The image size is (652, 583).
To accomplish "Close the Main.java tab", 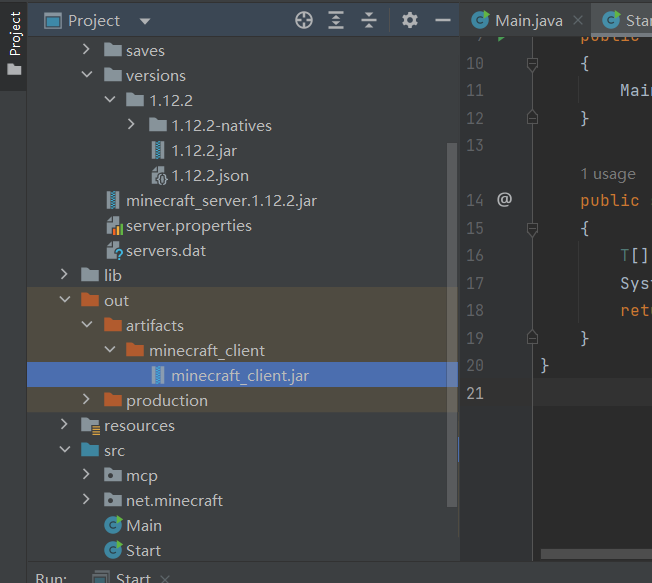I will tap(578, 20).
